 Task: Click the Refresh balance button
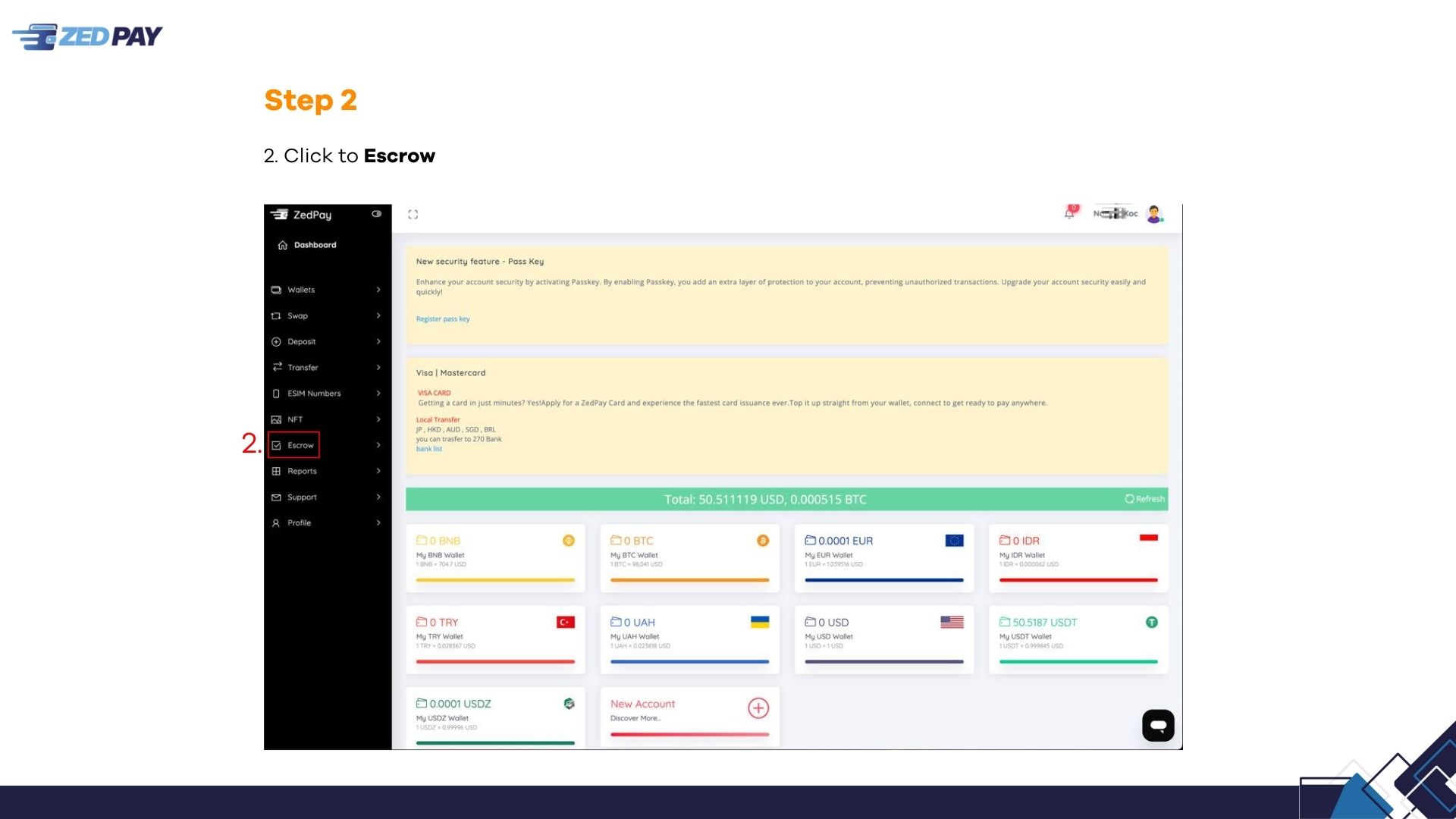pyautogui.click(x=1145, y=499)
